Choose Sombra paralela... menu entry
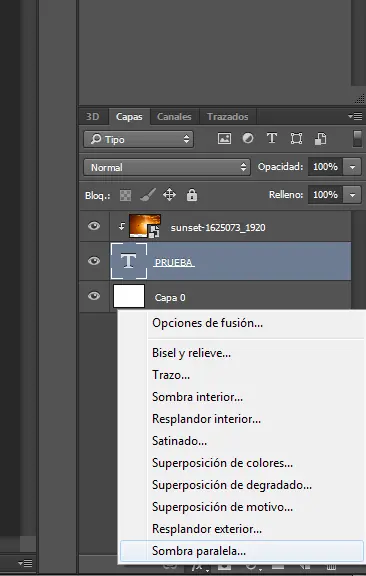The width and height of the screenshot is (366, 576). click(242, 551)
